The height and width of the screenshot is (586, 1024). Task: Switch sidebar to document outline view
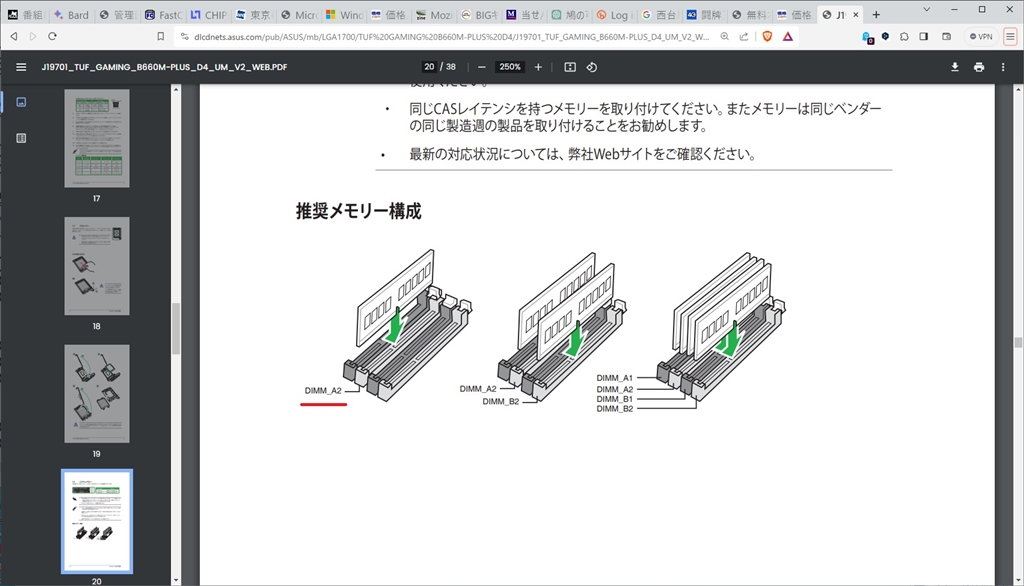click(21, 138)
